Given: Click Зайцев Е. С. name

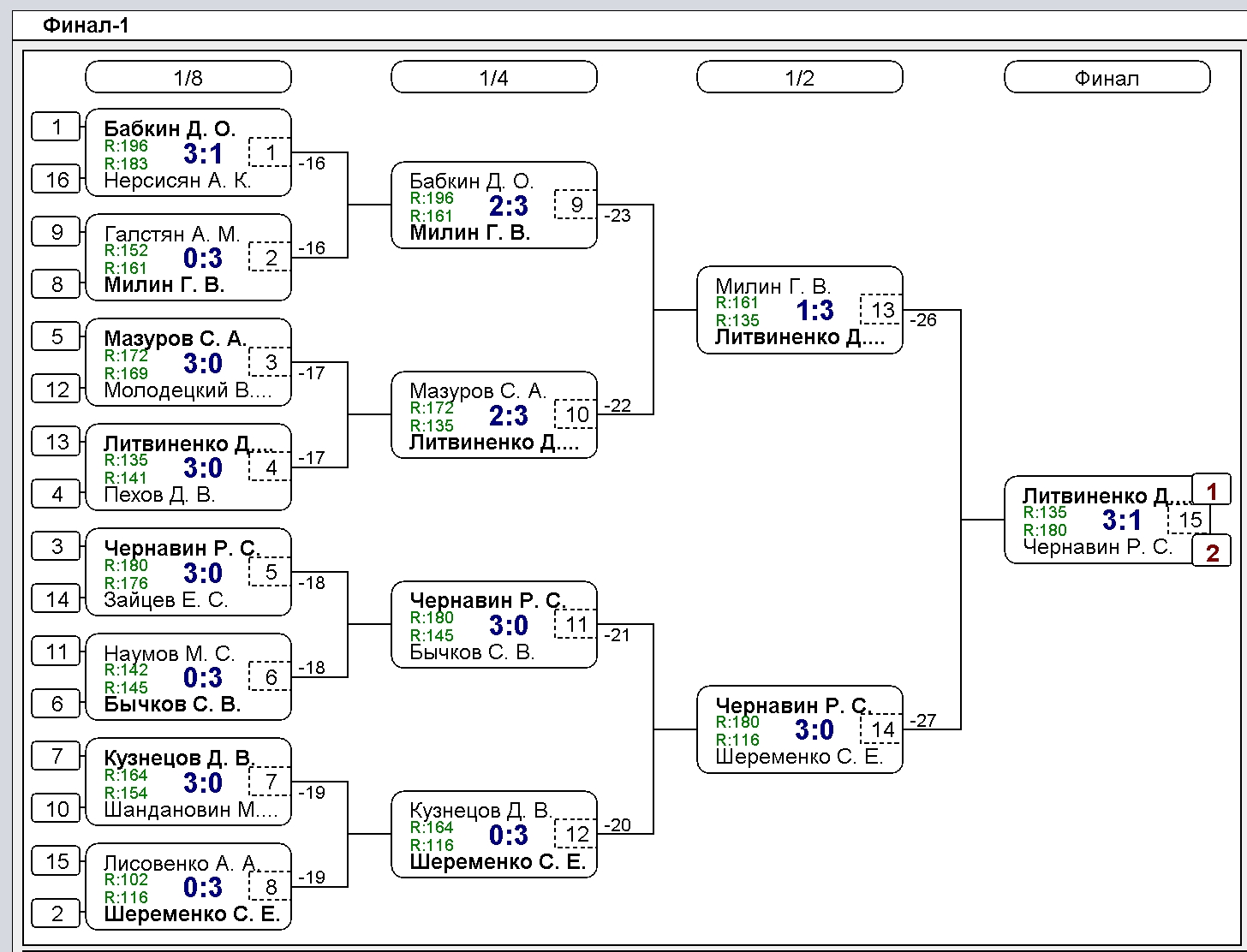Looking at the screenshot, I should [x=166, y=600].
